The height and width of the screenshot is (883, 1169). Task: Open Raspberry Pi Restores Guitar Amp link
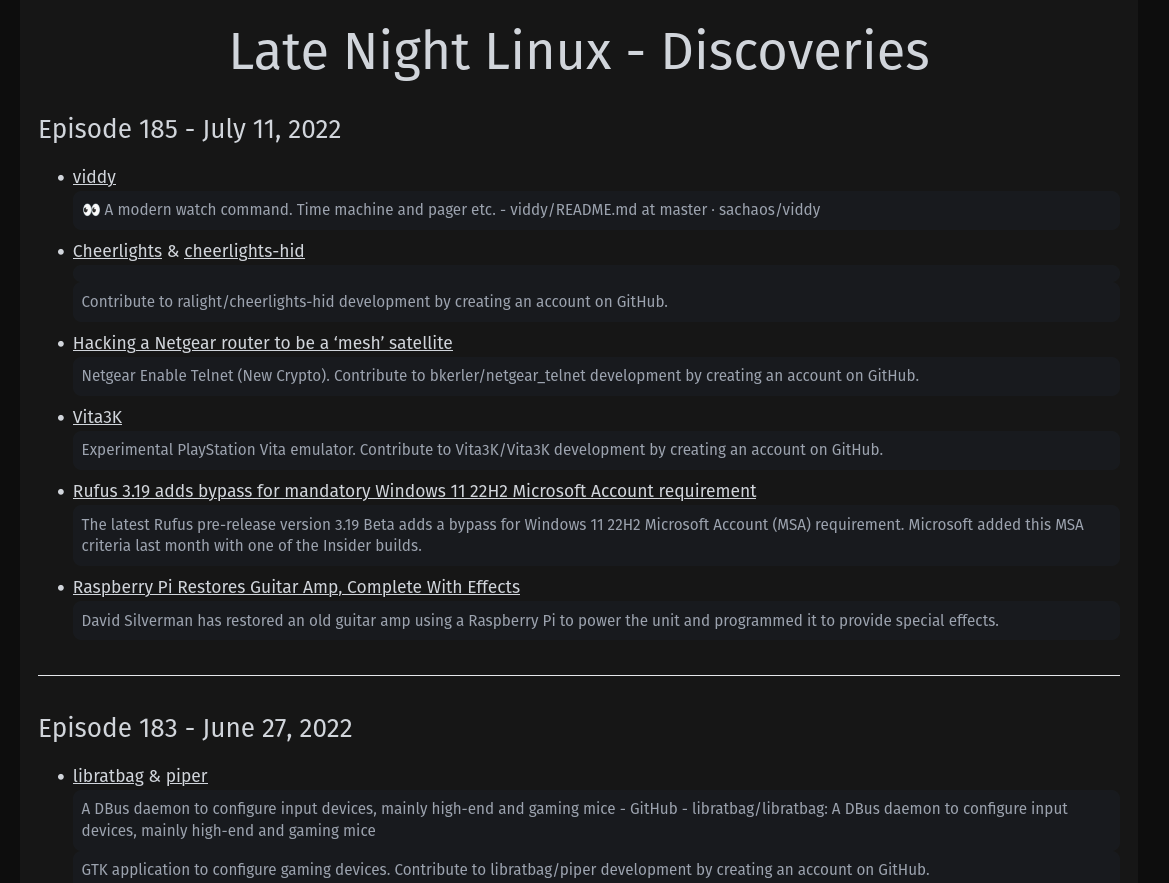(296, 587)
